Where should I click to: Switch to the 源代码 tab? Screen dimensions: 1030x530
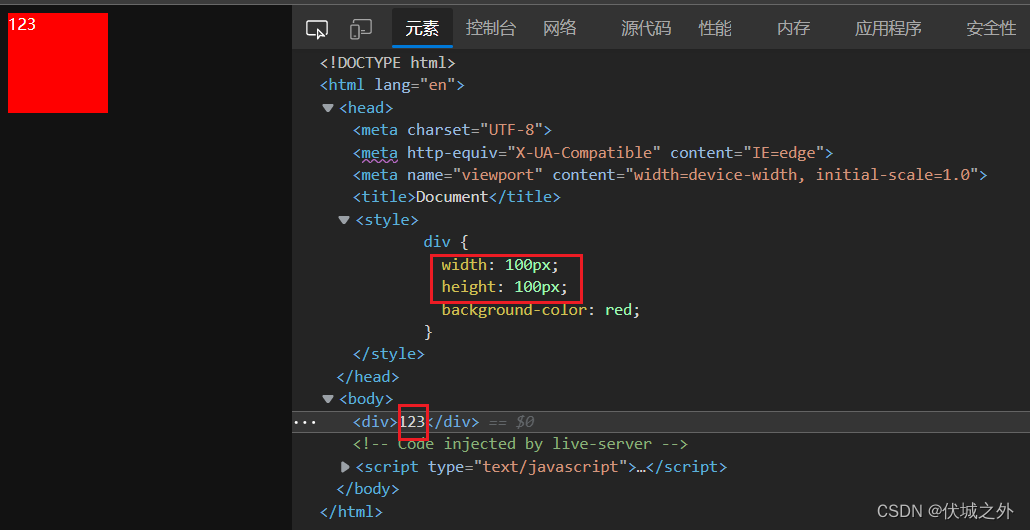646,28
